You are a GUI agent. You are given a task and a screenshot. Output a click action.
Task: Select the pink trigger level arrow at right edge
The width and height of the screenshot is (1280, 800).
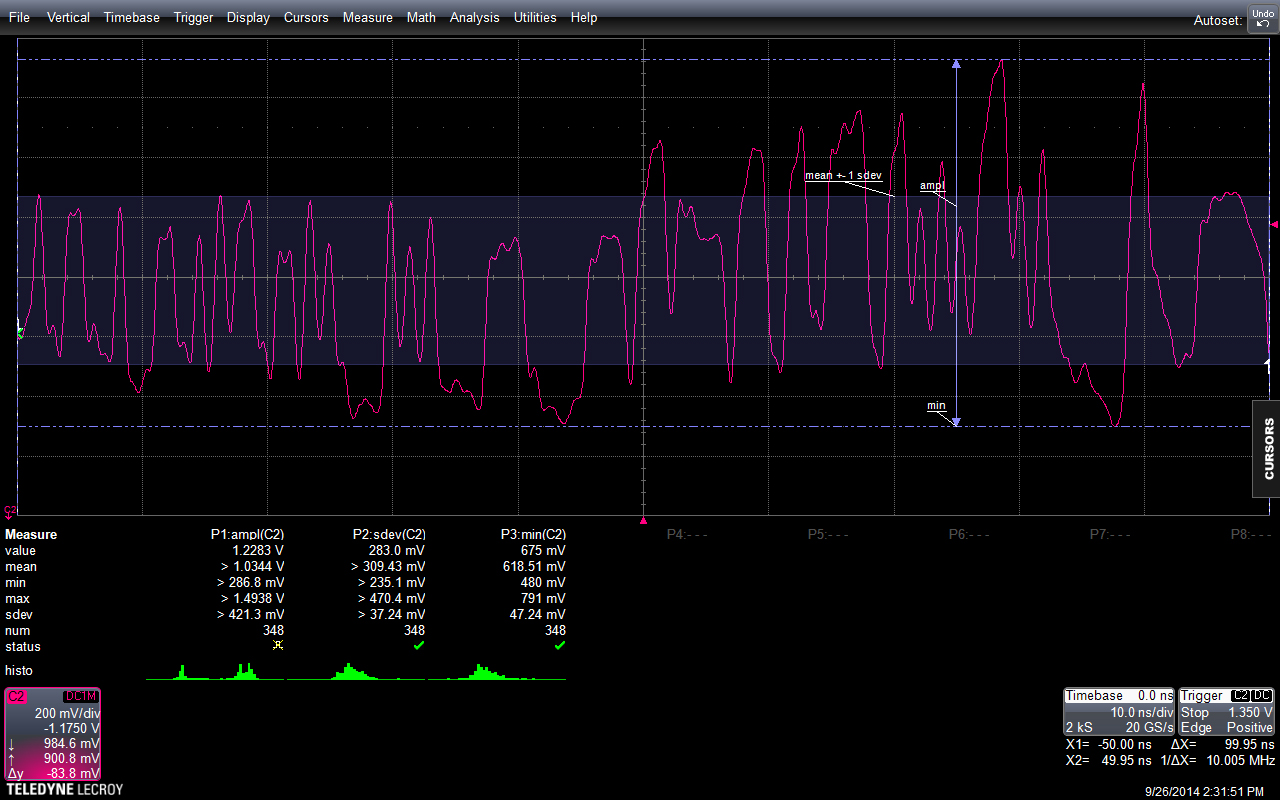1273,225
